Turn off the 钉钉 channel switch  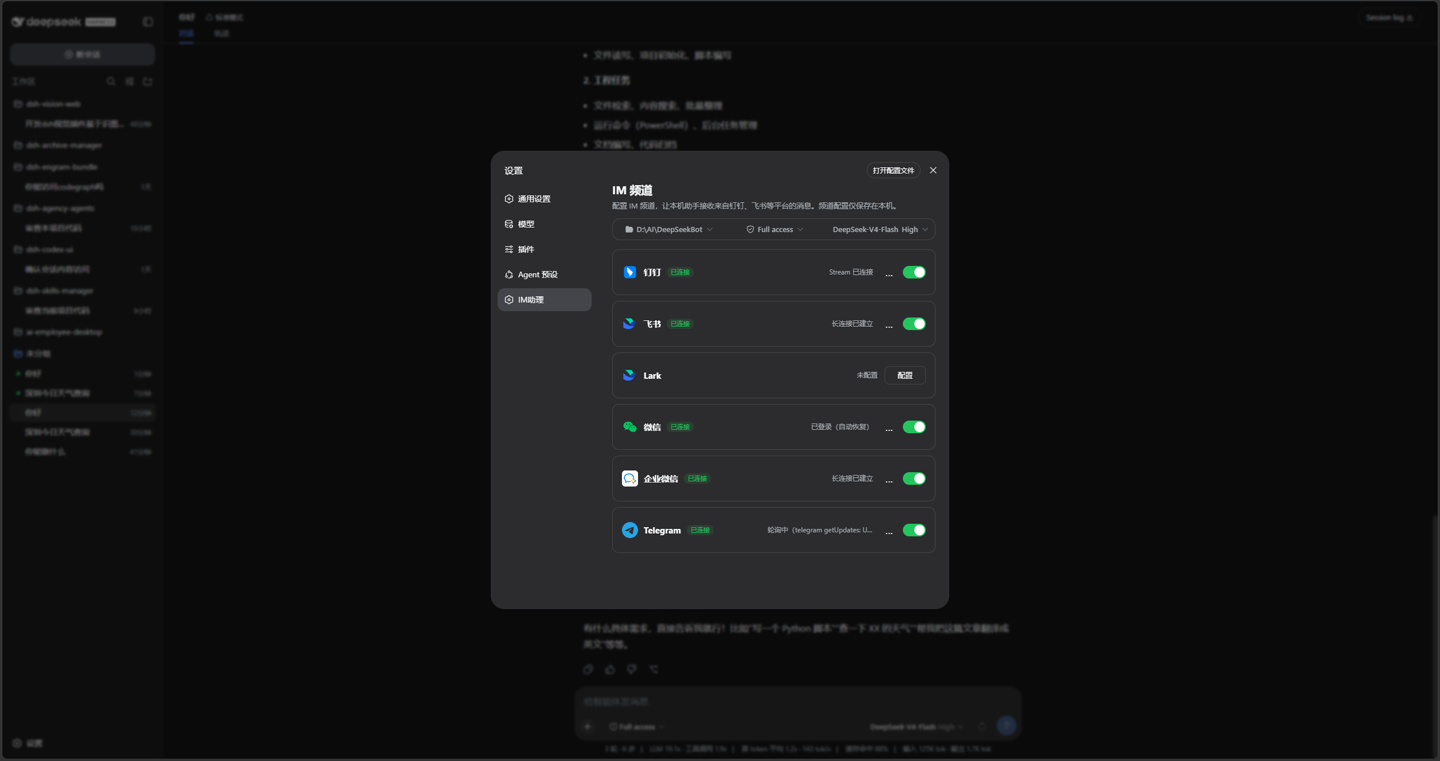(x=914, y=272)
